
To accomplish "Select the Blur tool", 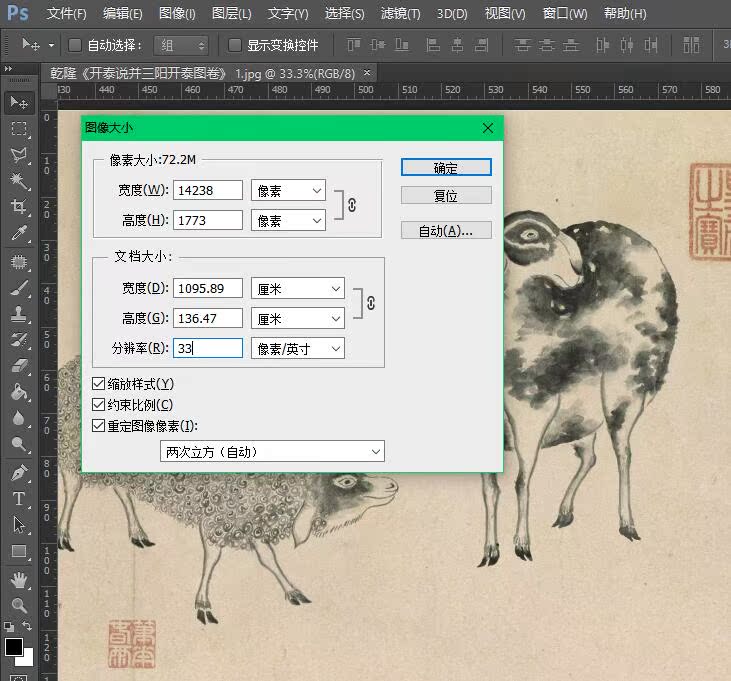I will [19, 418].
